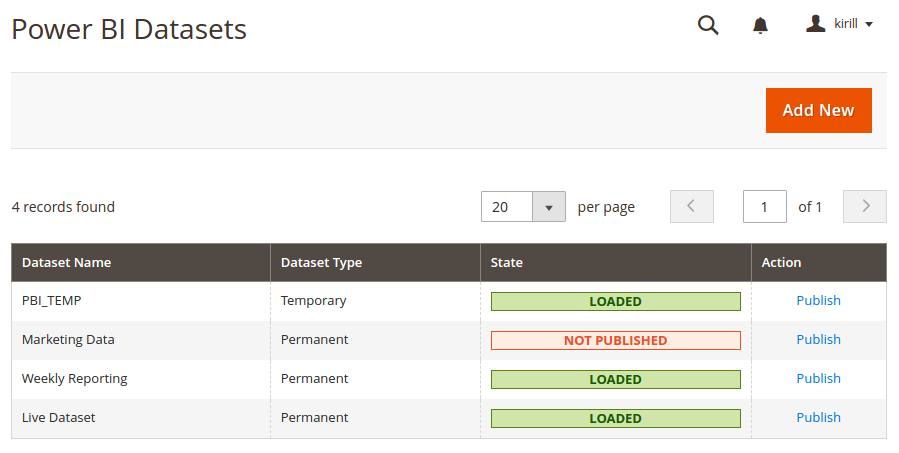Publish the Live Dataset entry
This screenshot has width=899, height=453.
(x=818, y=417)
